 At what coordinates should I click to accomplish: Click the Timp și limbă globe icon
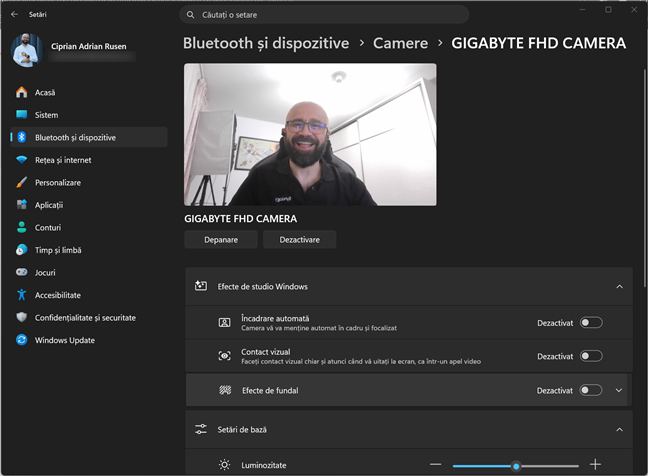21,250
